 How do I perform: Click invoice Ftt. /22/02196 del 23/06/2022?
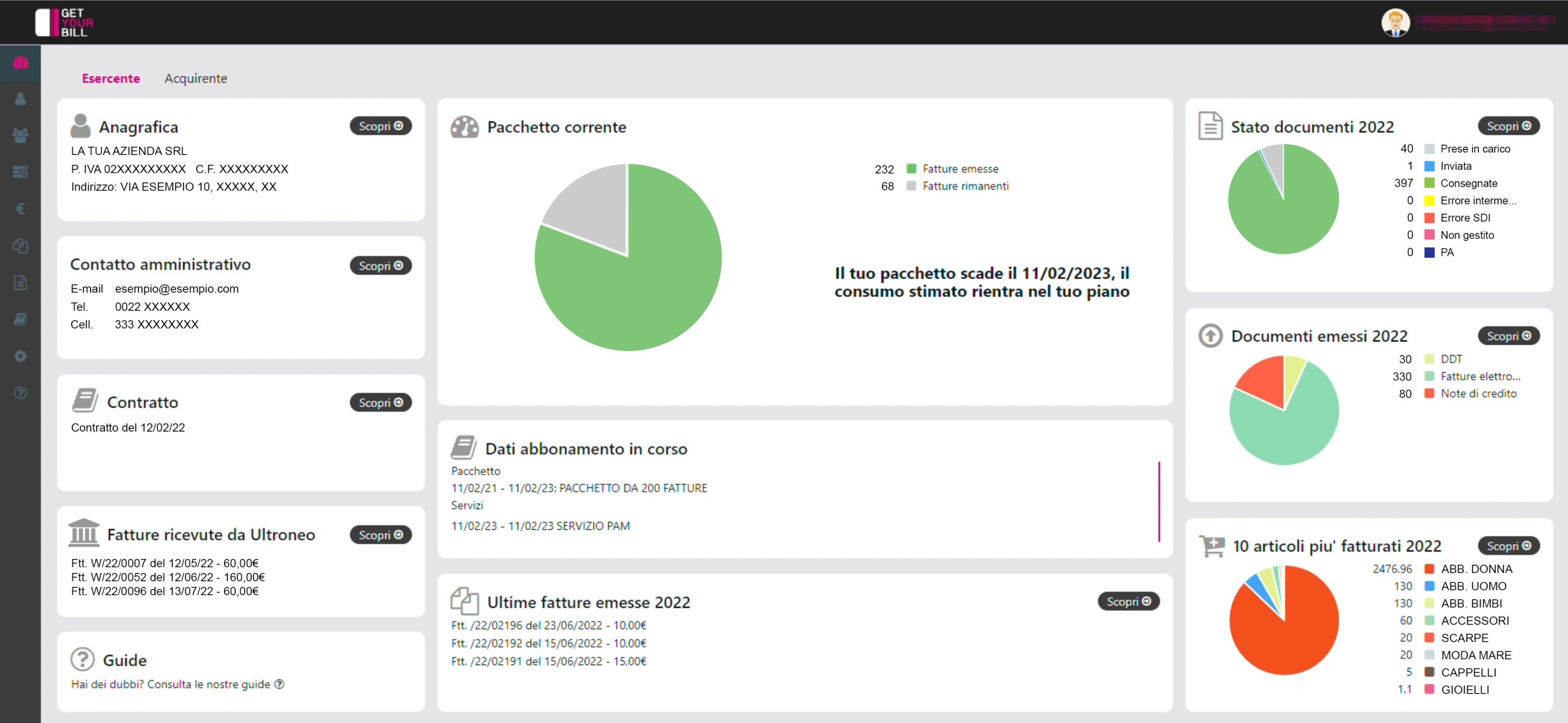pos(549,625)
